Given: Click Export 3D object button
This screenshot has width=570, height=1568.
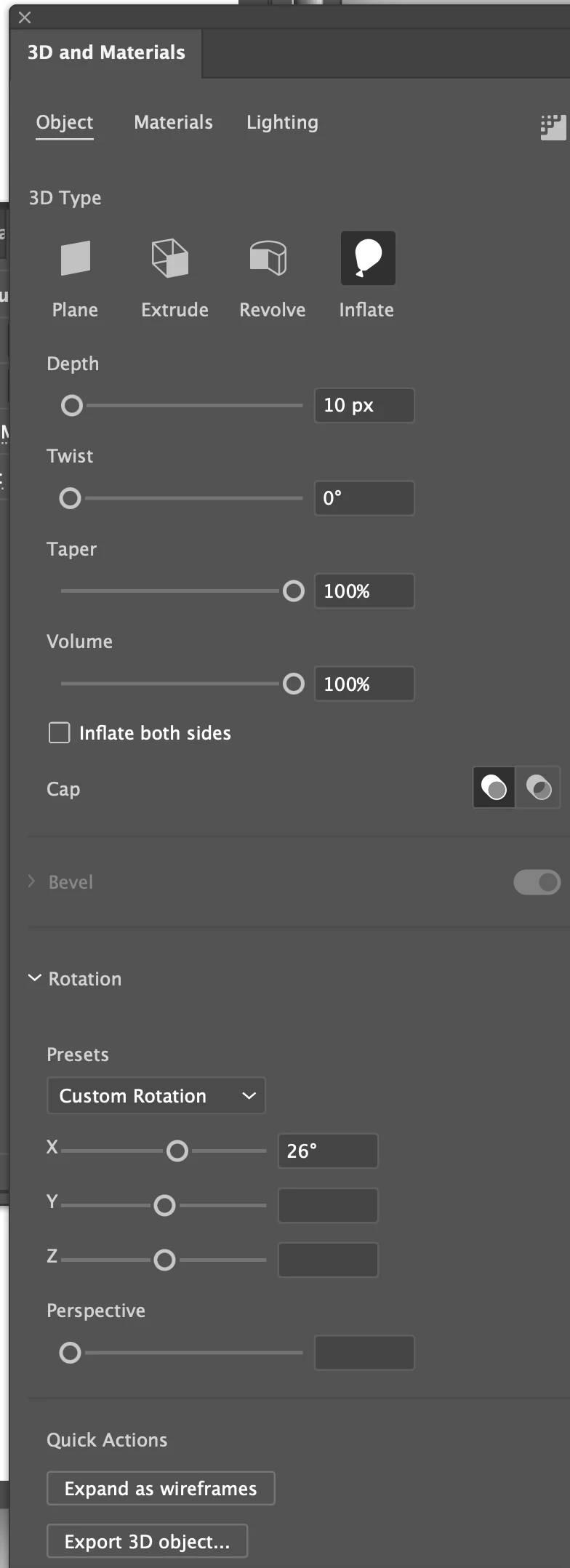Looking at the screenshot, I should tap(147, 1541).
